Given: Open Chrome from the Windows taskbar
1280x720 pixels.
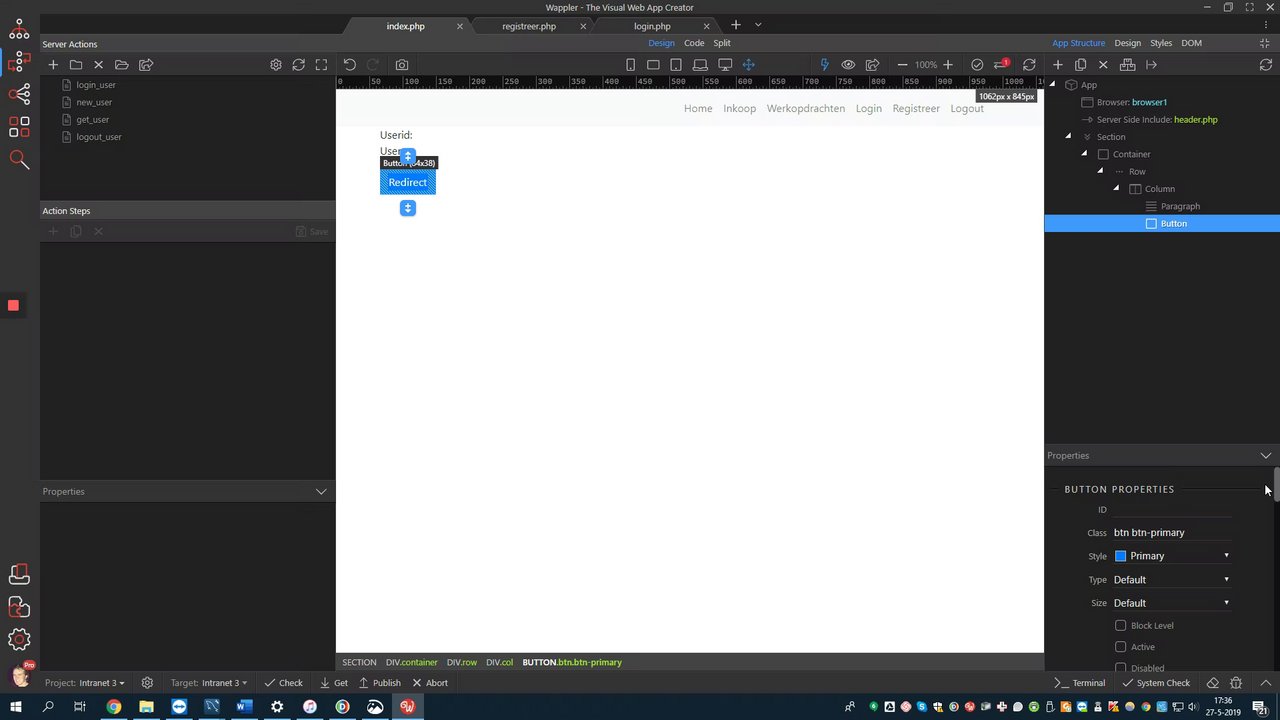Looking at the screenshot, I should (x=113, y=707).
